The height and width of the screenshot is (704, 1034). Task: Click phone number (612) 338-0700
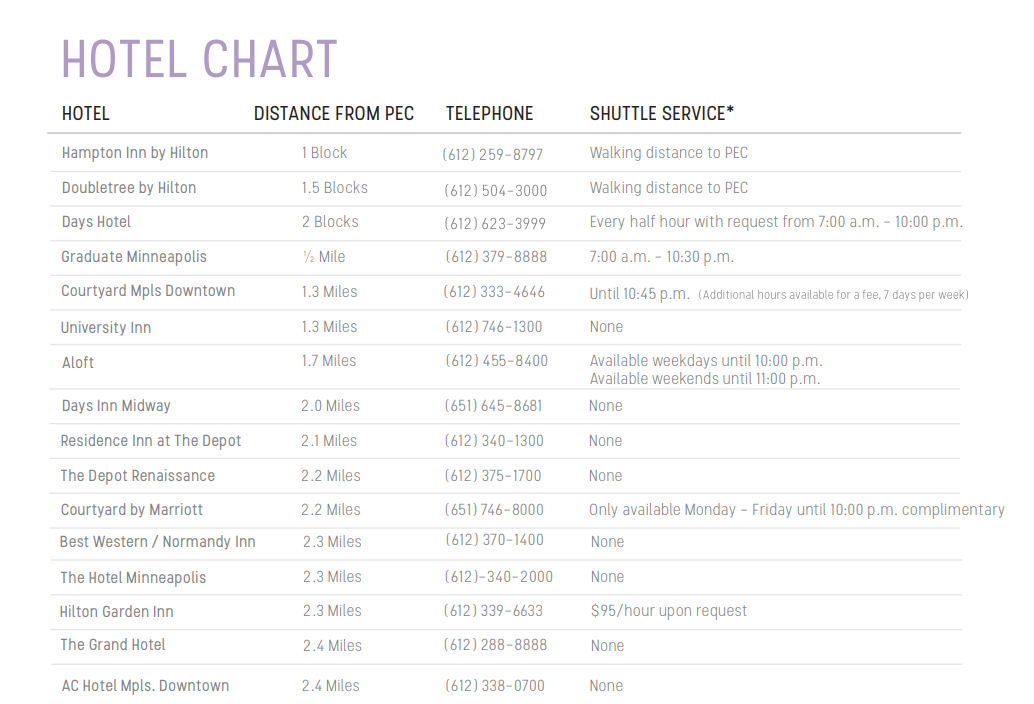coord(495,686)
